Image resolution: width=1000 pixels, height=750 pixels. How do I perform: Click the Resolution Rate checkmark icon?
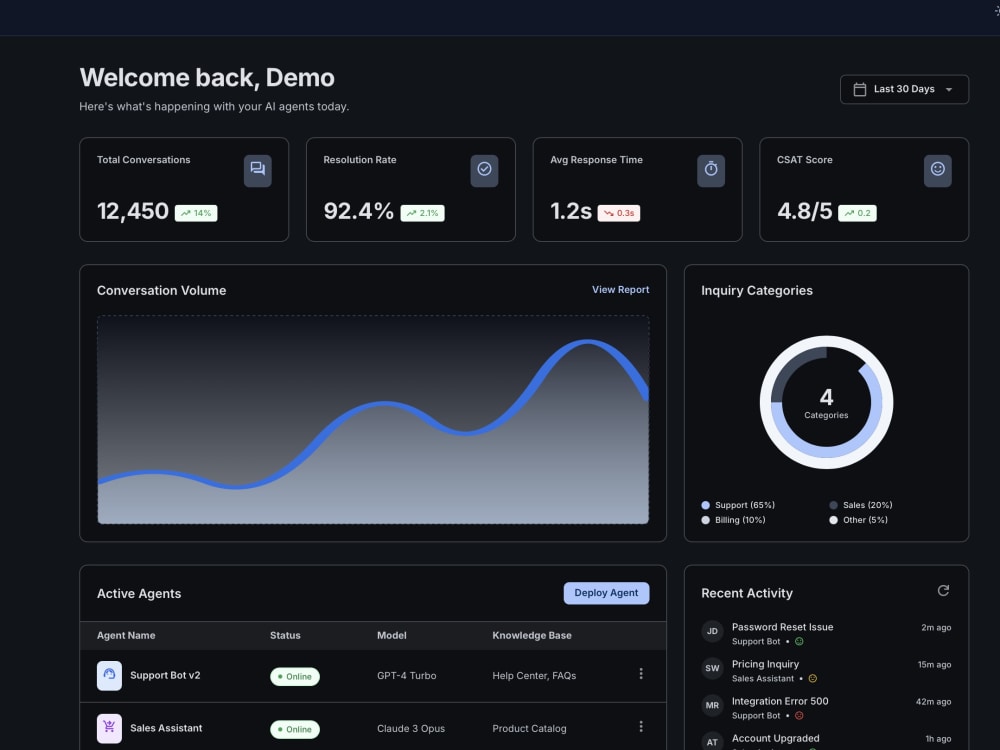(484, 170)
